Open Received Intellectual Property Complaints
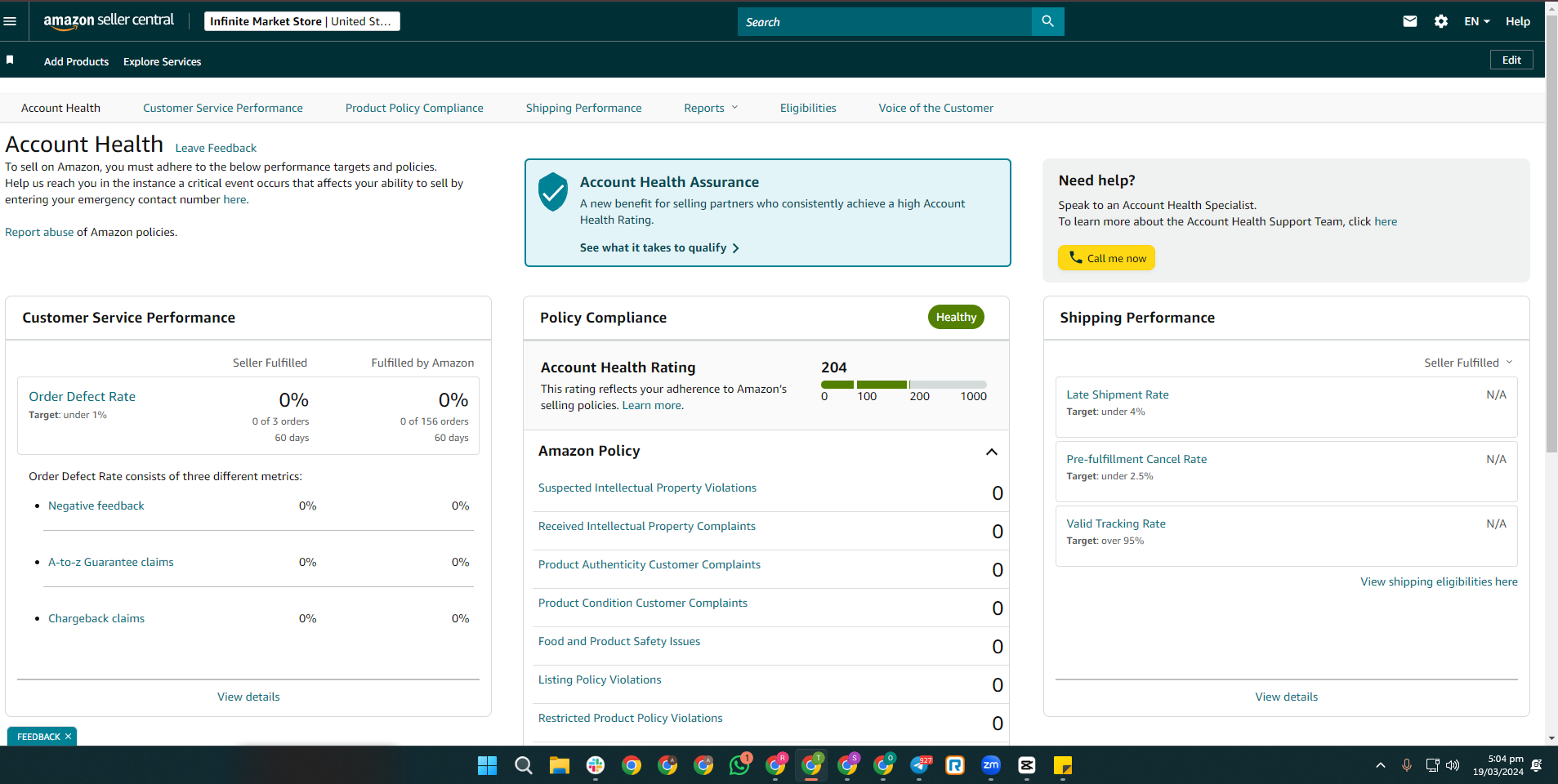Screen dimensions: 1558x784 647,526
